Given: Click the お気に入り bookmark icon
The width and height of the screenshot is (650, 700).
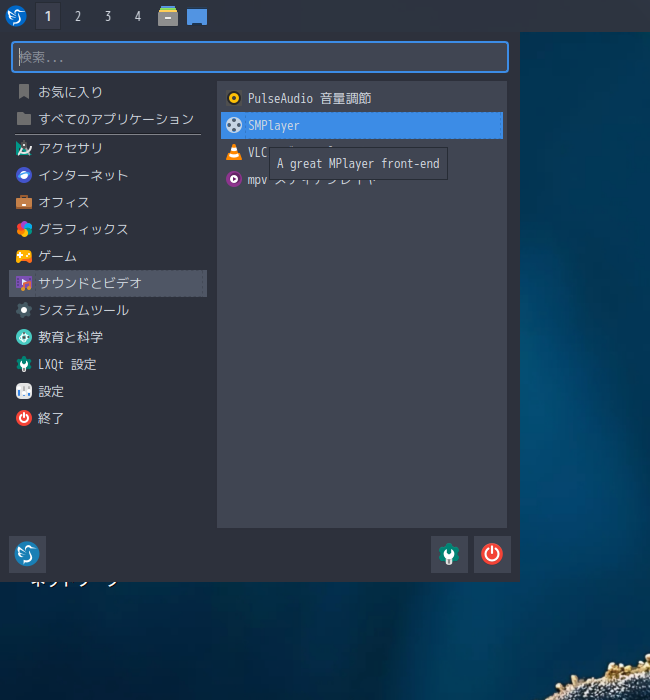Looking at the screenshot, I should point(24,92).
